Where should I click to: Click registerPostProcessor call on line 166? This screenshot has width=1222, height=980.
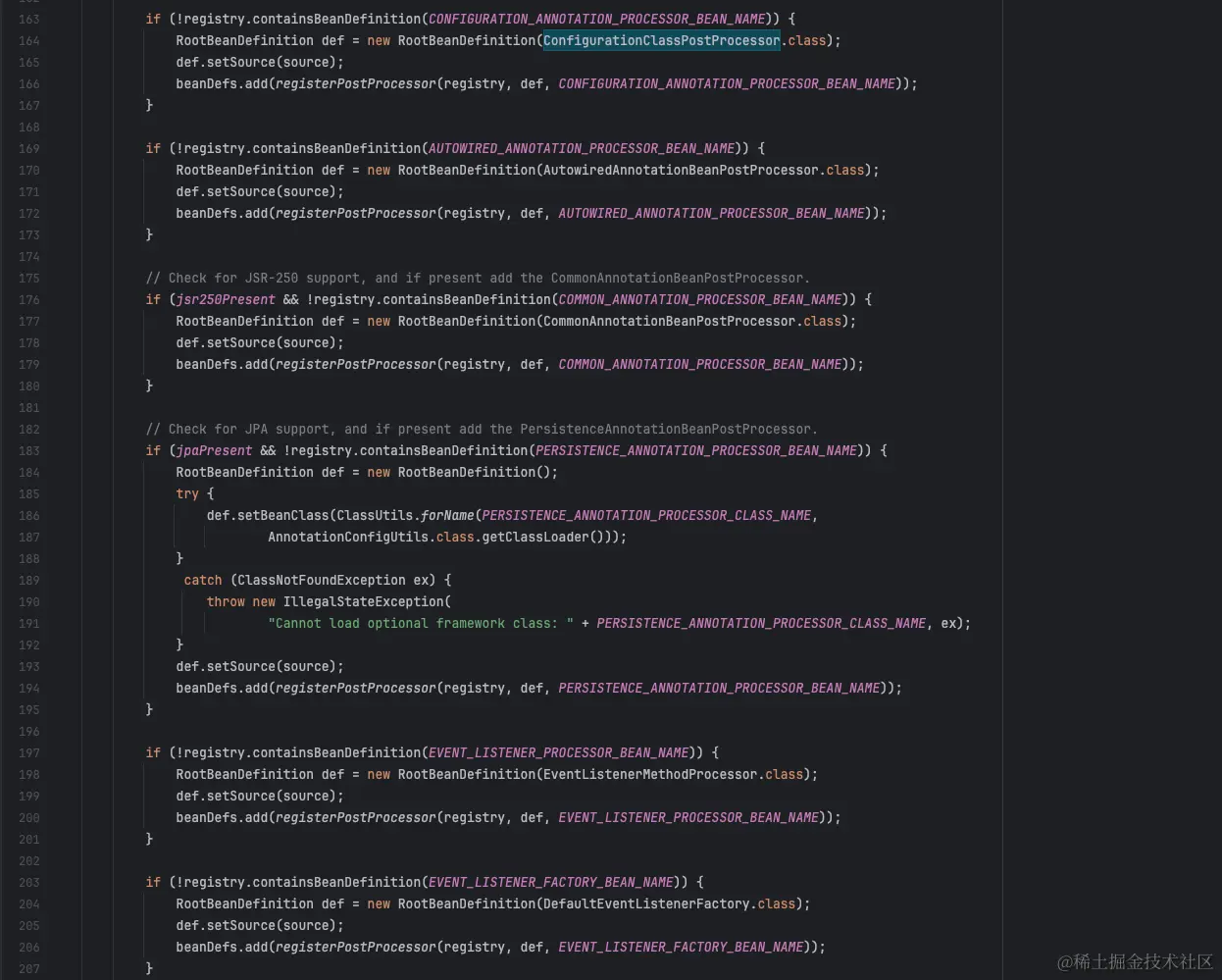click(355, 83)
